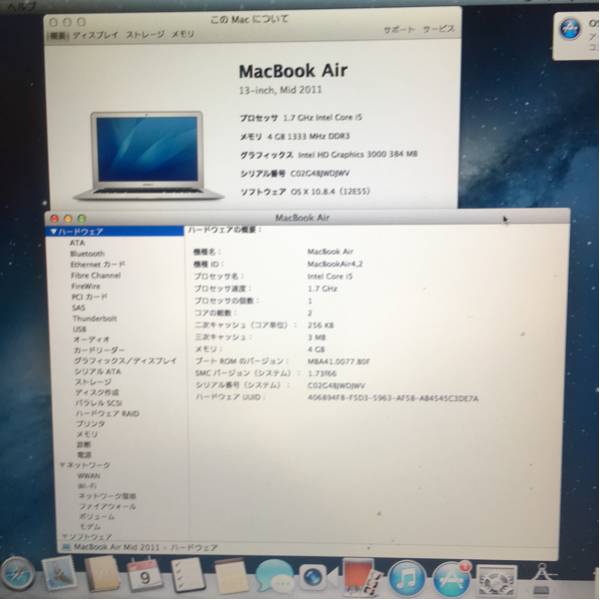Open Safari from the Dock

(x=16, y=575)
